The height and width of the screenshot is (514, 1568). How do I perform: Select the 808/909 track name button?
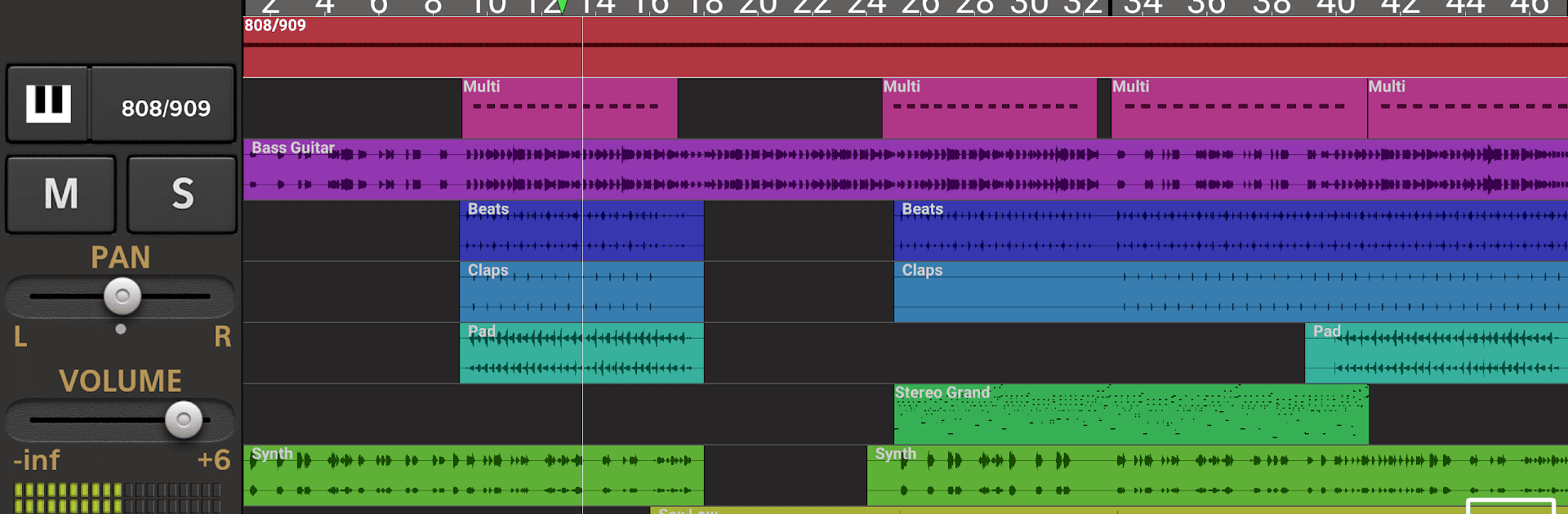164,104
